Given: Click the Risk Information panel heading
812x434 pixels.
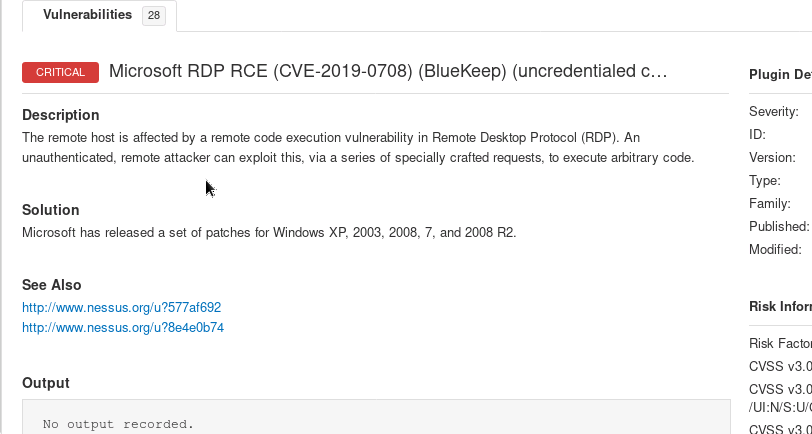Looking at the screenshot, I should click(x=780, y=307).
